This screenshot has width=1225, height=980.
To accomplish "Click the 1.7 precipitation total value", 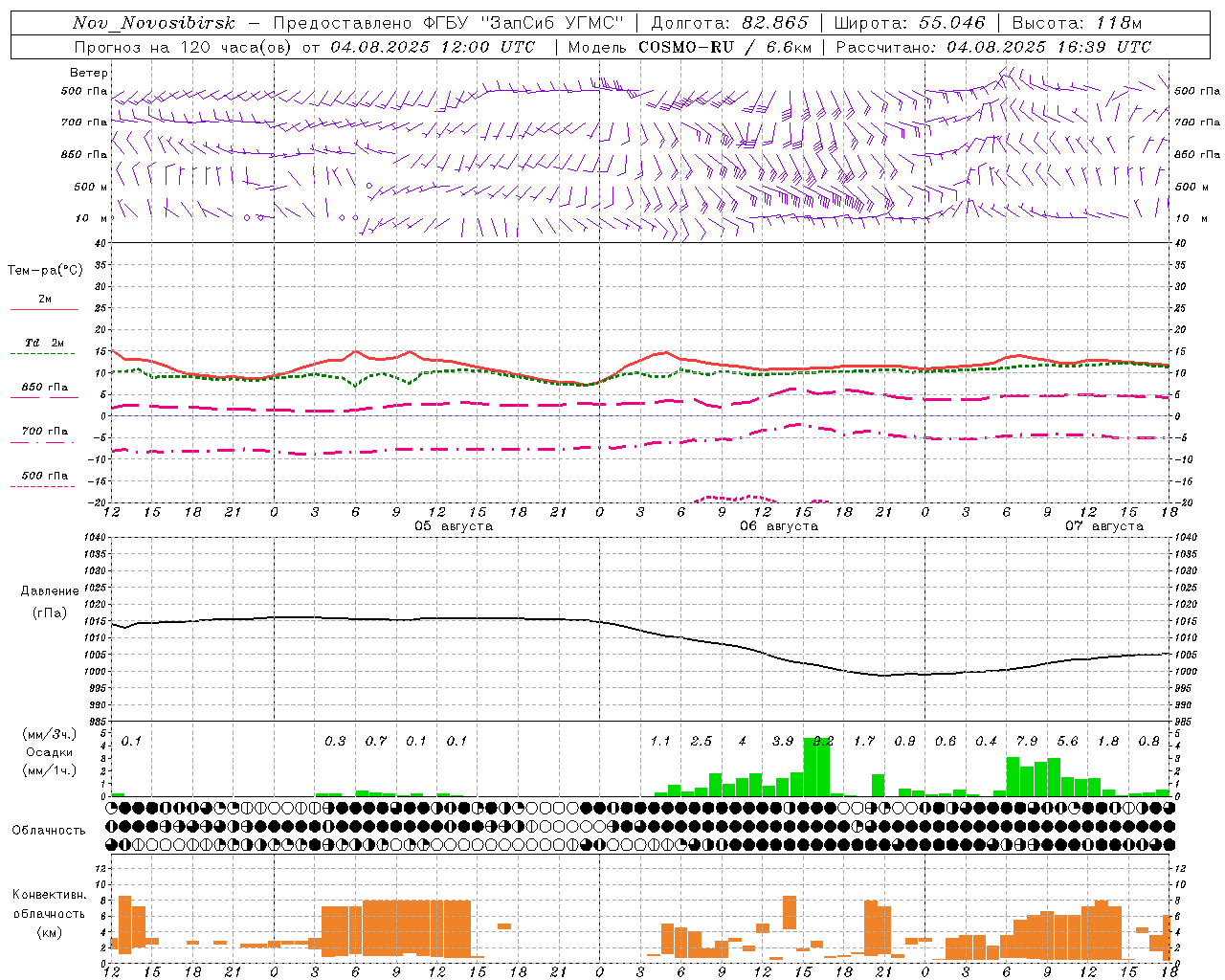I will 864,742.
